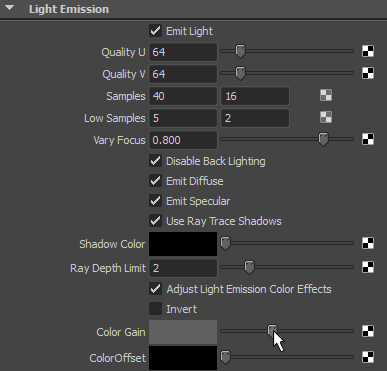Click the Vary Focus texture map icon
The width and height of the screenshot is (387, 371).
tap(368, 139)
